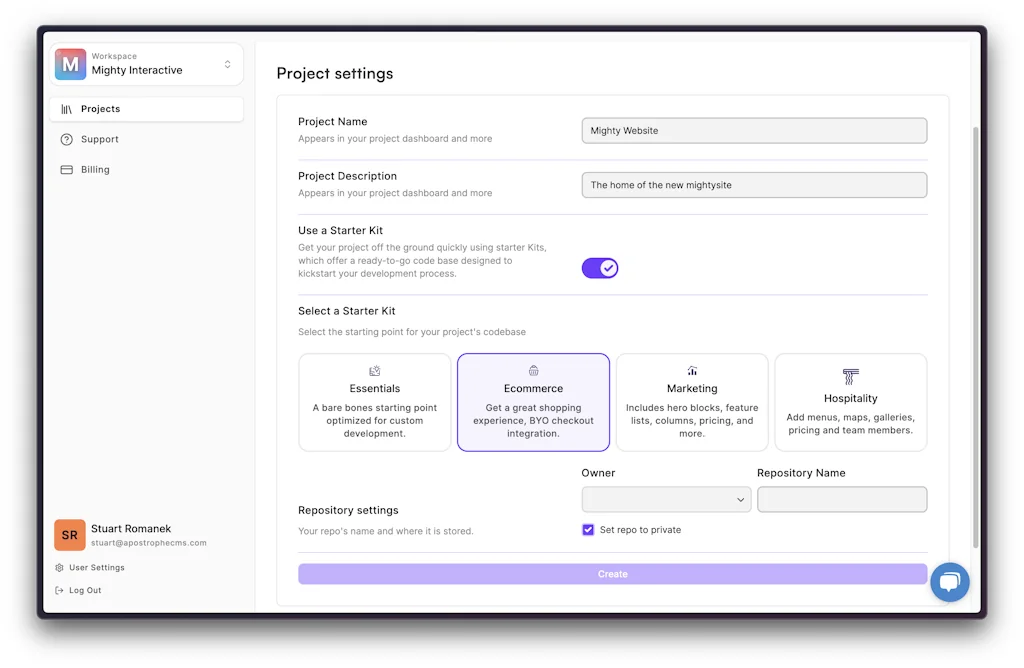
Task: Open the repository Owner dropdown
Action: click(666, 500)
